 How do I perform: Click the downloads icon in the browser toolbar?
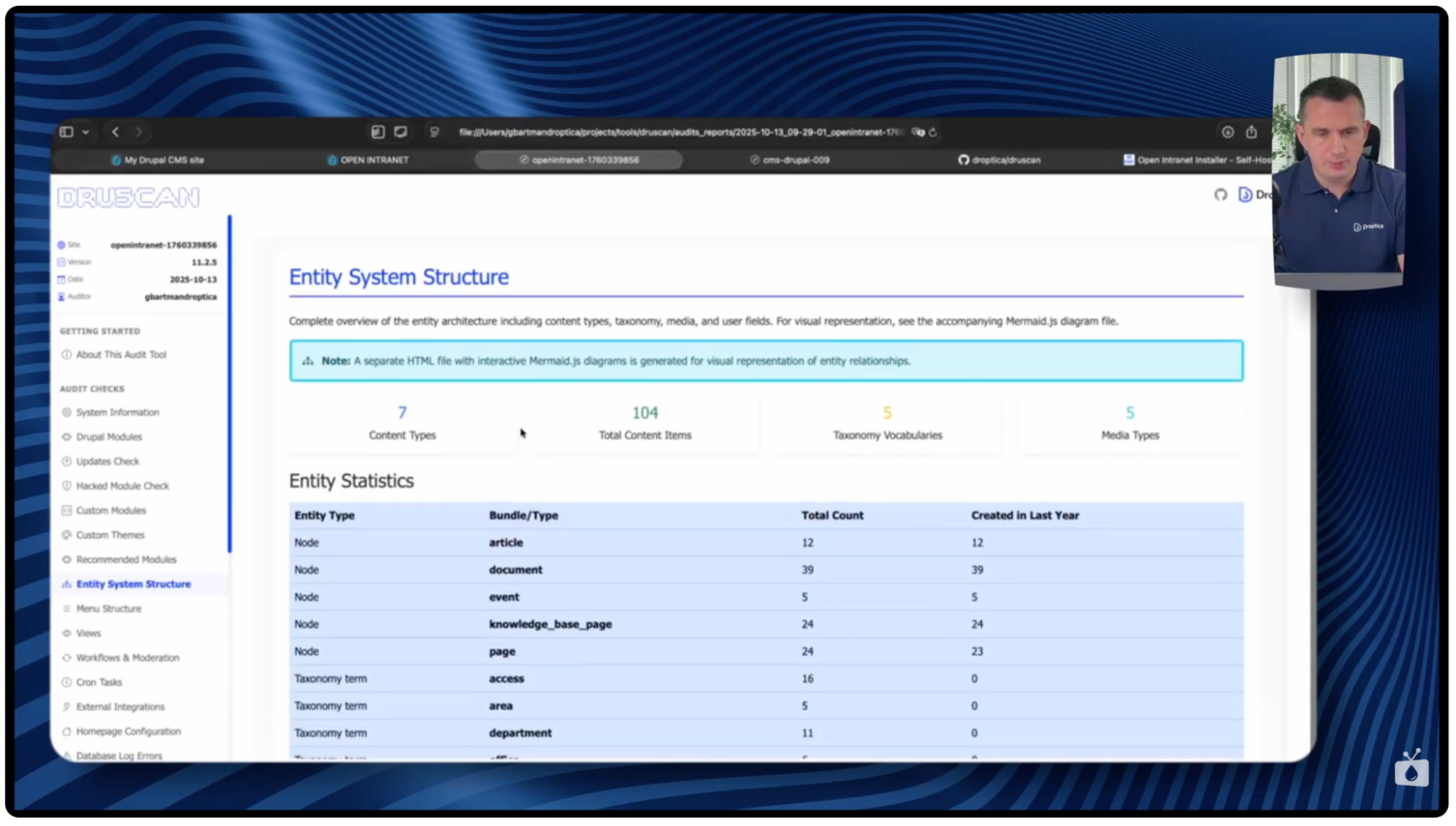click(x=1227, y=132)
